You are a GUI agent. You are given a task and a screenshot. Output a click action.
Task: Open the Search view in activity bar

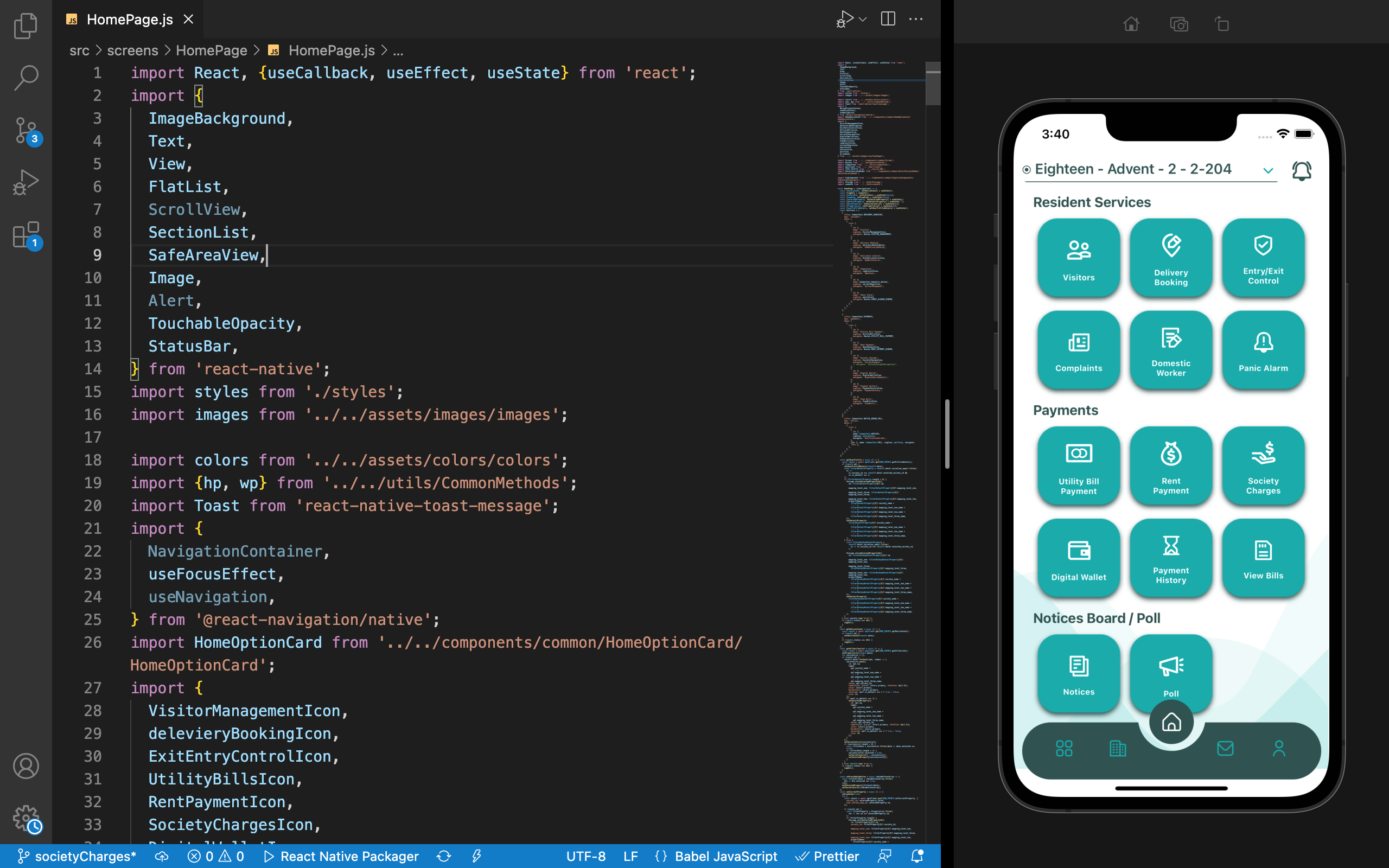[x=26, y=78]
